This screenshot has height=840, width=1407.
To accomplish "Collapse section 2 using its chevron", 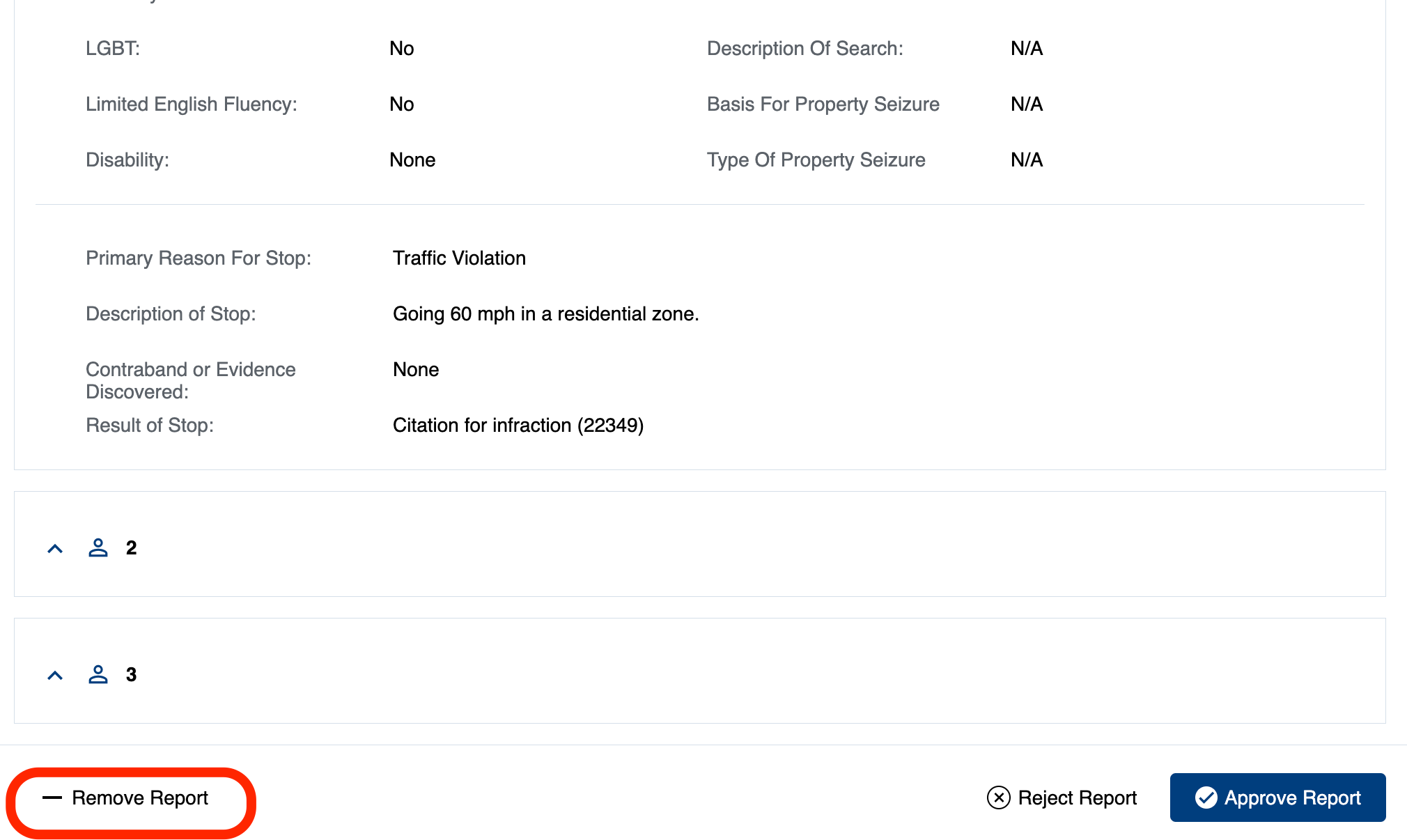I will pyautogui.click(x=55, y=548).
